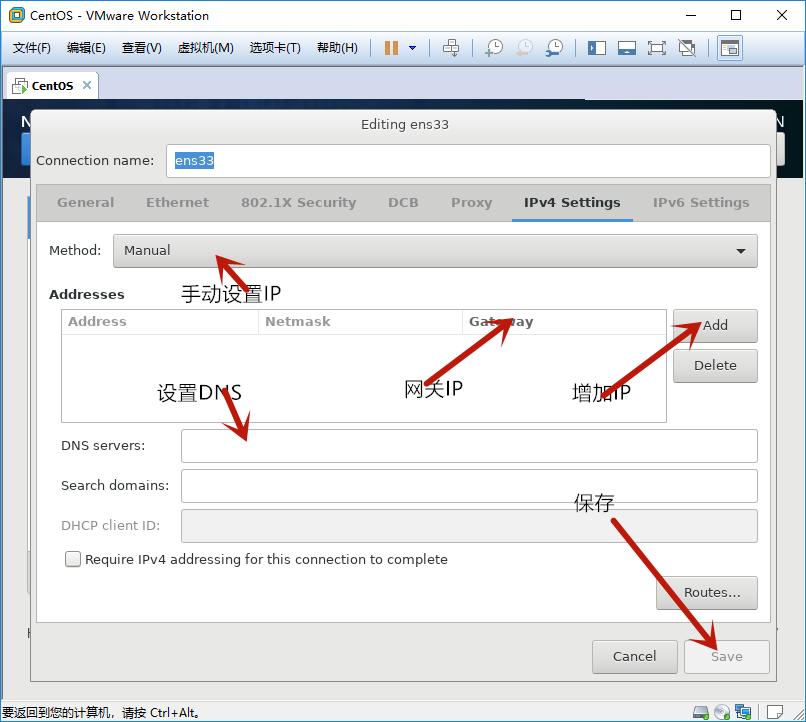
Task: Toggle Unity mode icon
Action: [x=687, y=48]
